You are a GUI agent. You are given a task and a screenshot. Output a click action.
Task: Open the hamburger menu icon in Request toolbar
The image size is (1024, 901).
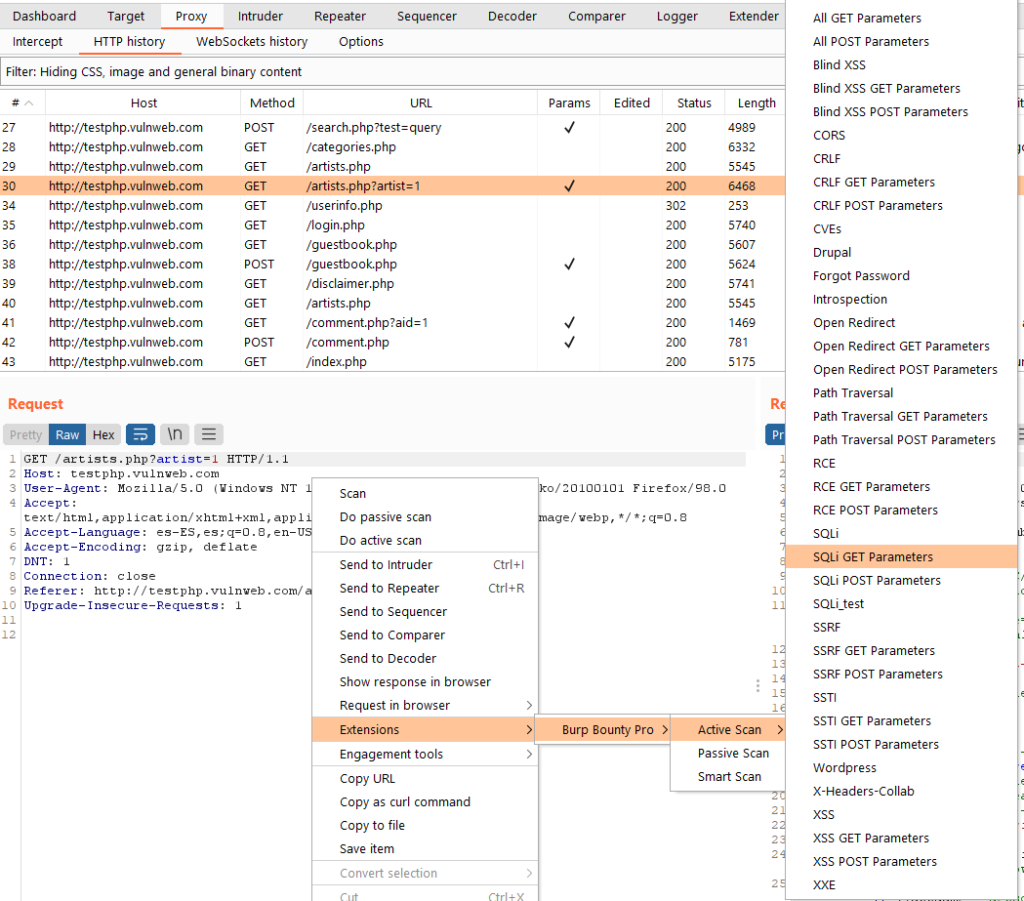click(208, 434)
